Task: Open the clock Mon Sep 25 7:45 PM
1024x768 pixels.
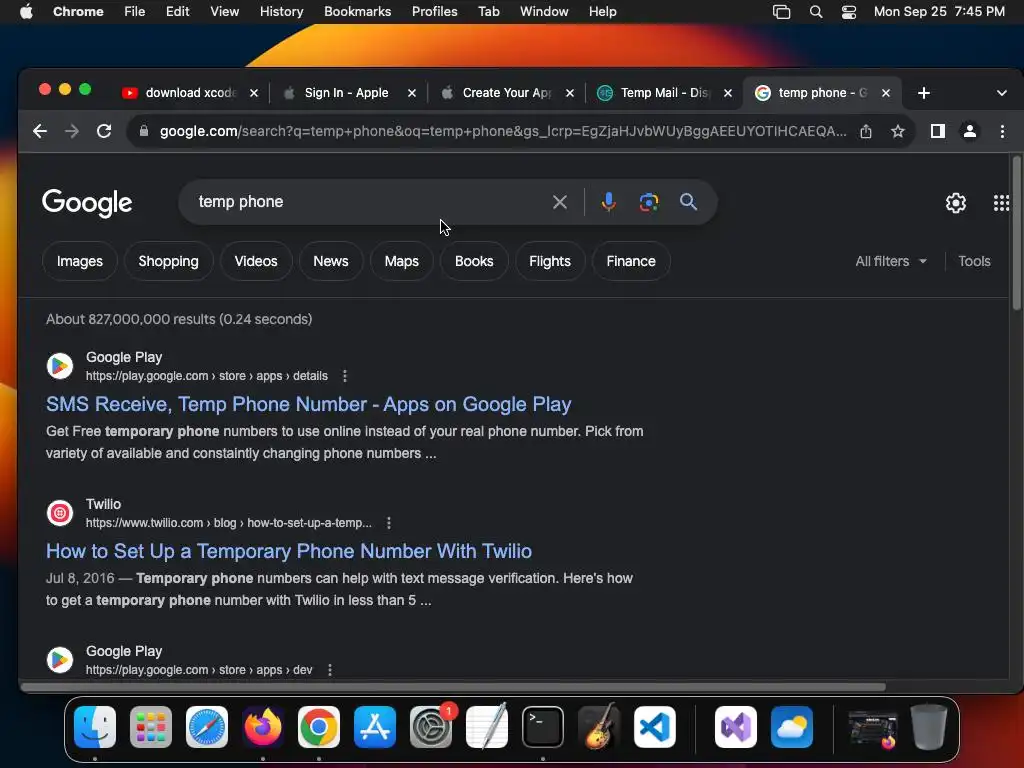Action: pos(939,12)
